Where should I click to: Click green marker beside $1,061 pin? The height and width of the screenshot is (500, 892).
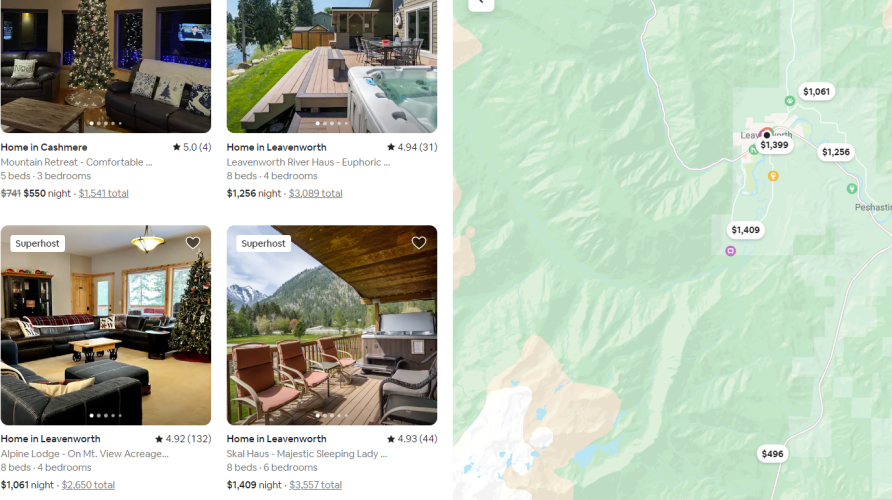(x=790, y=101)
